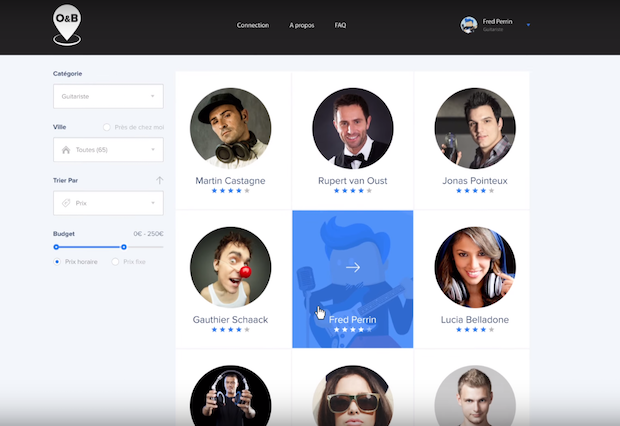
Task: Click the Budget slider right handle
Action: (x=124, y=246)
